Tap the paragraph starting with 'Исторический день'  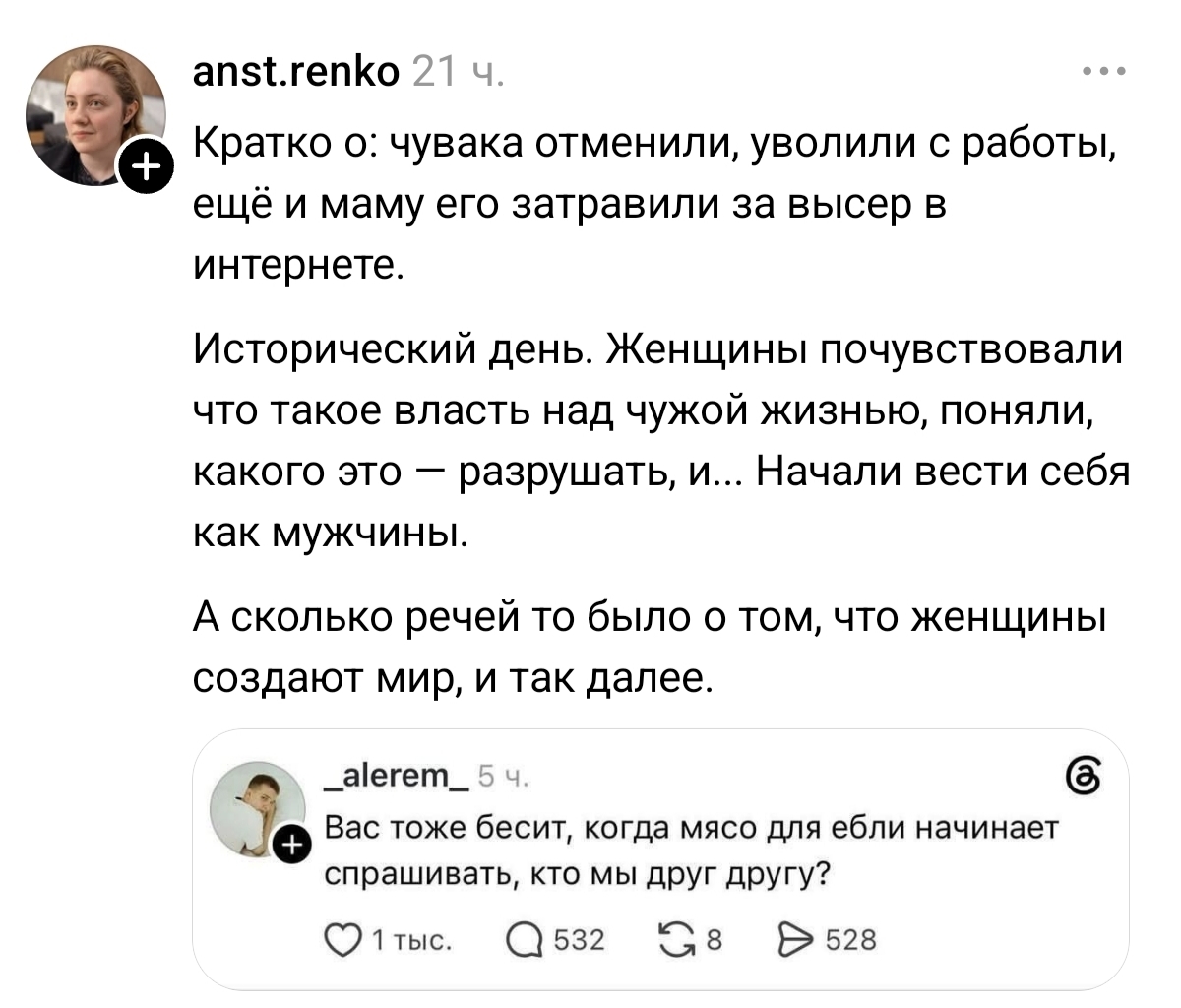click(658, 442)
